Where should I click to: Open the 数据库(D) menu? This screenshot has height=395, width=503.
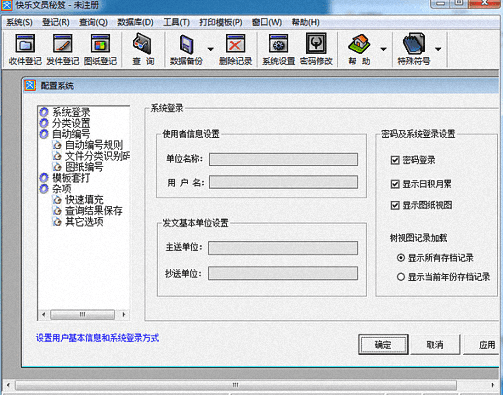click(x=135, y=22)
